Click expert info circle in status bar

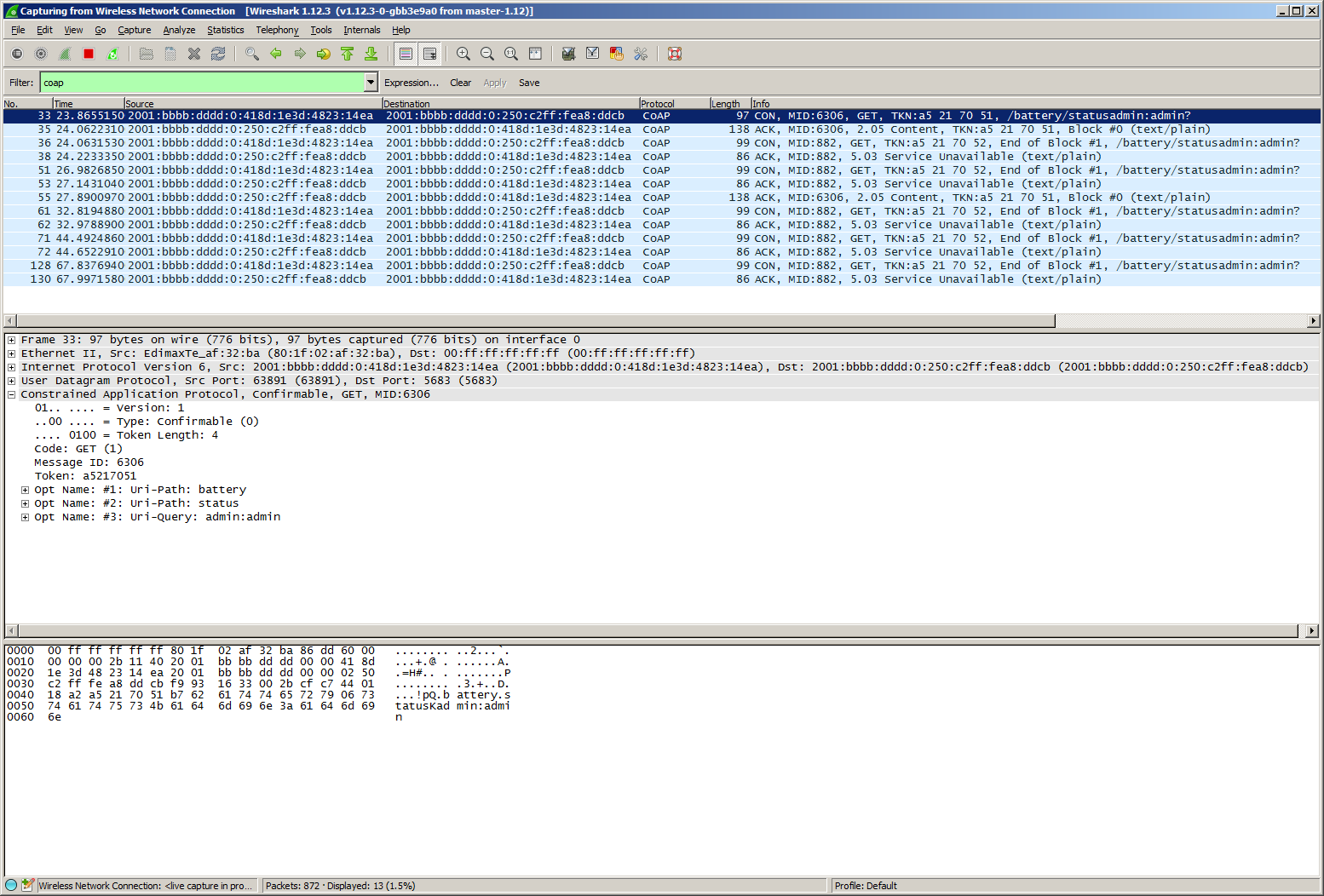point(11,885)
